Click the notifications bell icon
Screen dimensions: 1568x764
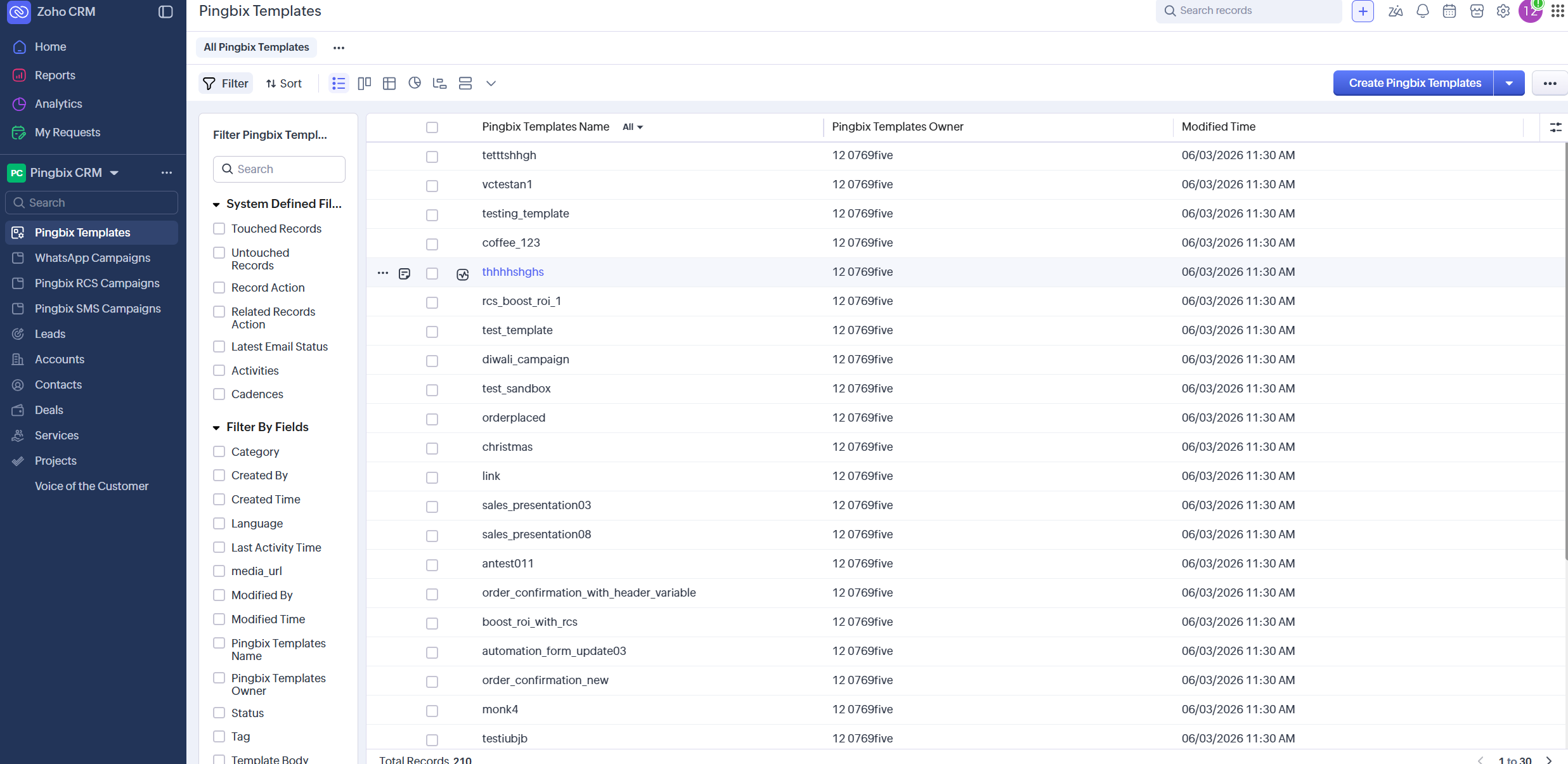[x=1422, y=11]
